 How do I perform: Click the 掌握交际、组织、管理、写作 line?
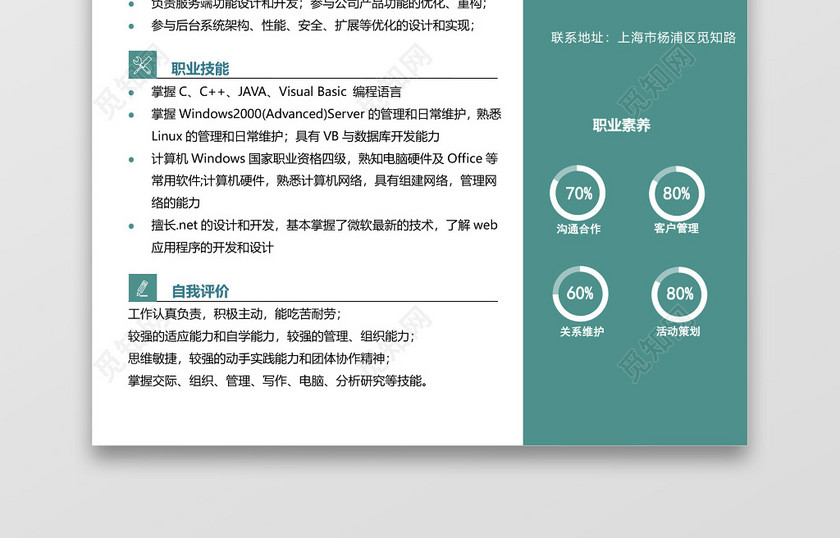click(x=278, y=381)
